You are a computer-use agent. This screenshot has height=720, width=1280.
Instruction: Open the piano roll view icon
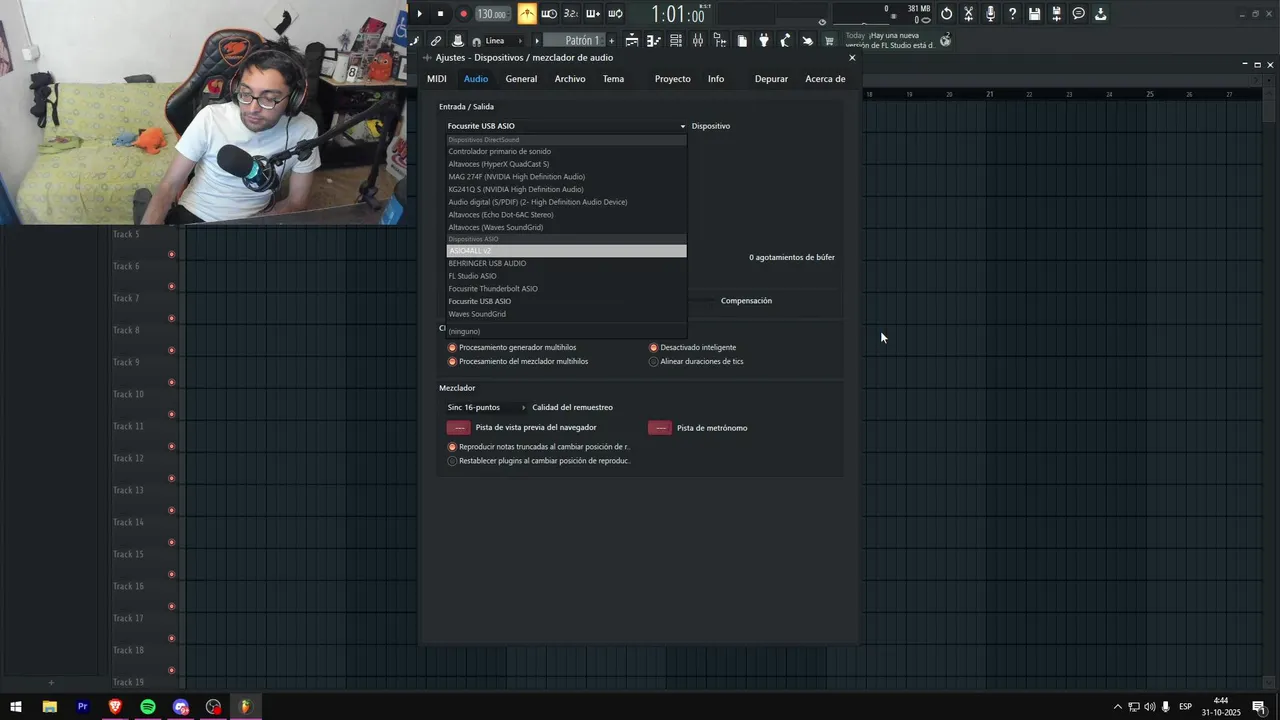click(x=654, y=41)
